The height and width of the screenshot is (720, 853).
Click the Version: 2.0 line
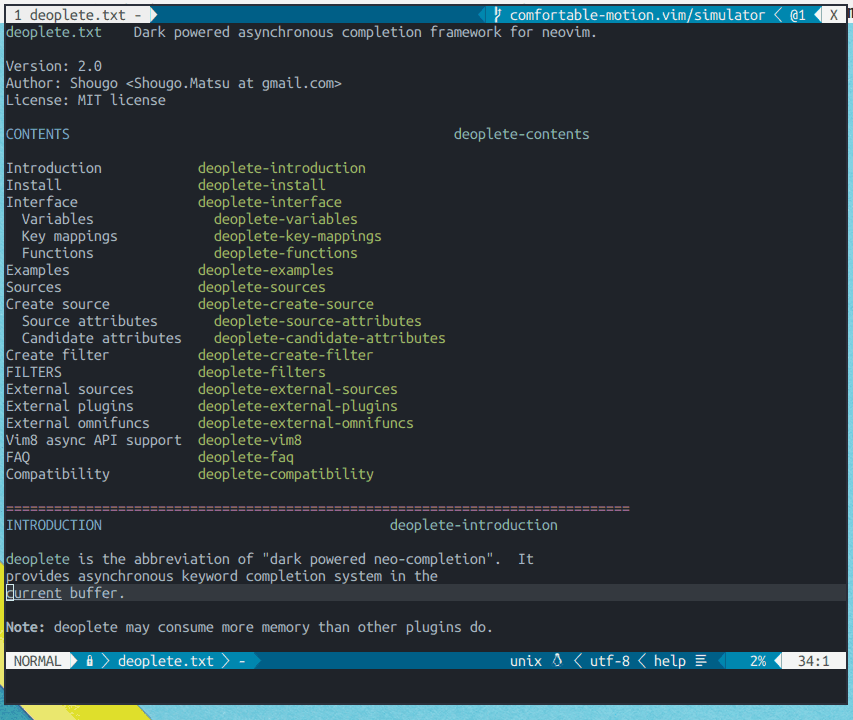pyautogui.click(x=54, y=66)
